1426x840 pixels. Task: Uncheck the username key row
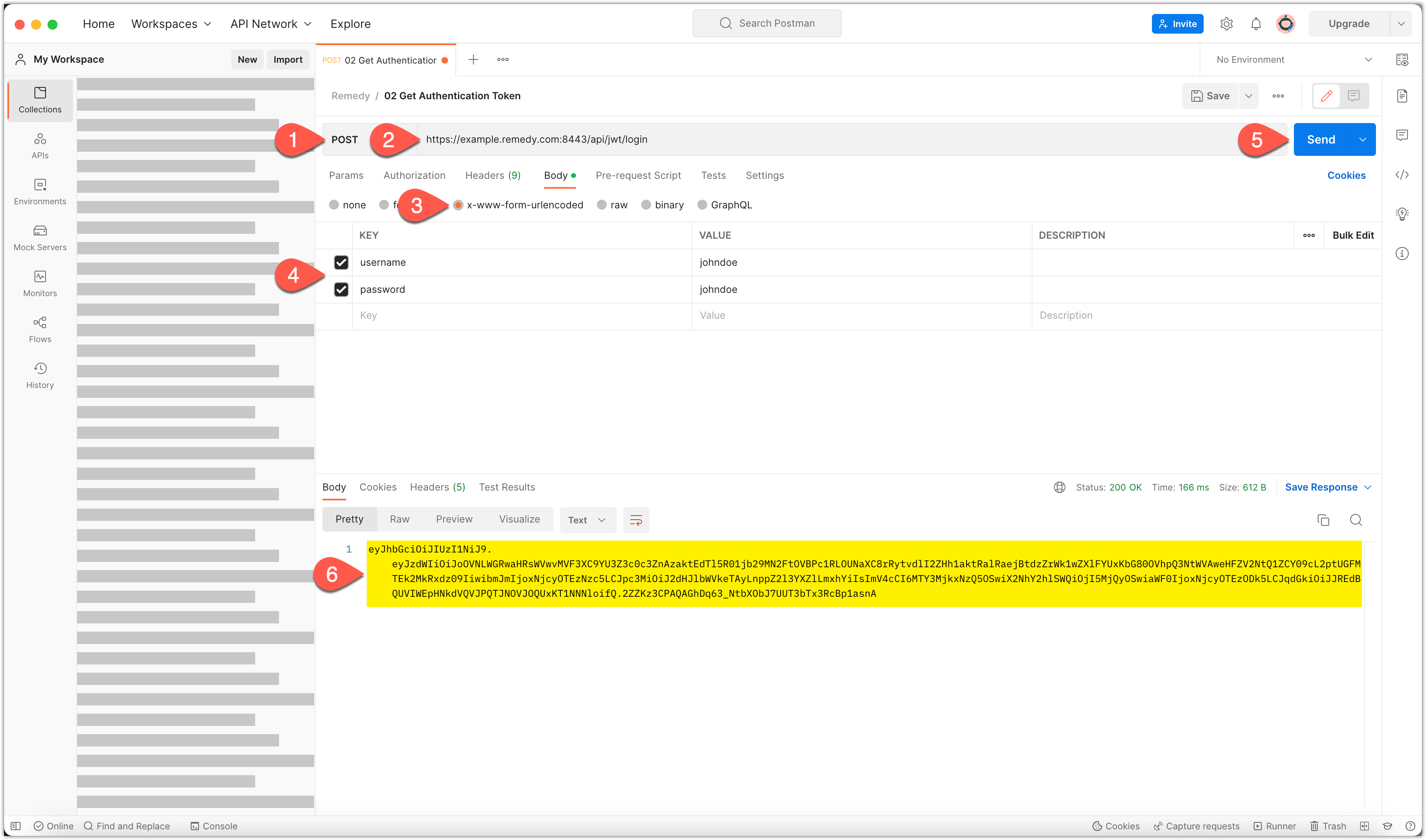click(341, 262)
